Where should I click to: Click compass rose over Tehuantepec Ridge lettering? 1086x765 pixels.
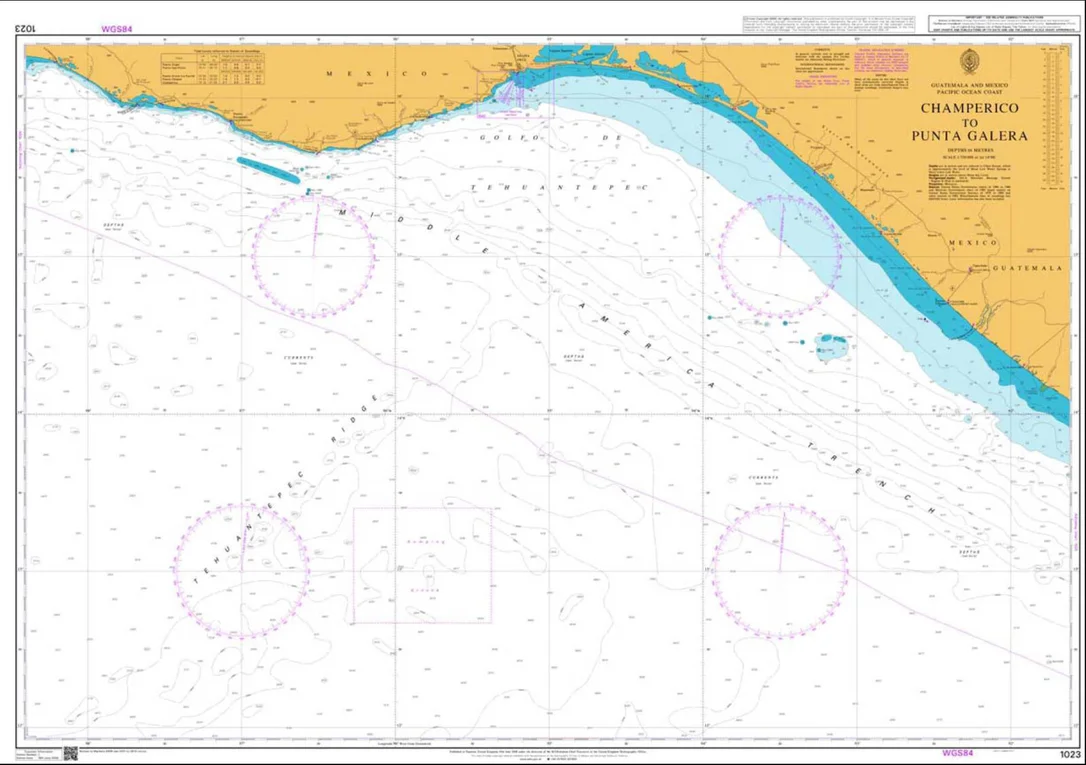click(242, 571)
